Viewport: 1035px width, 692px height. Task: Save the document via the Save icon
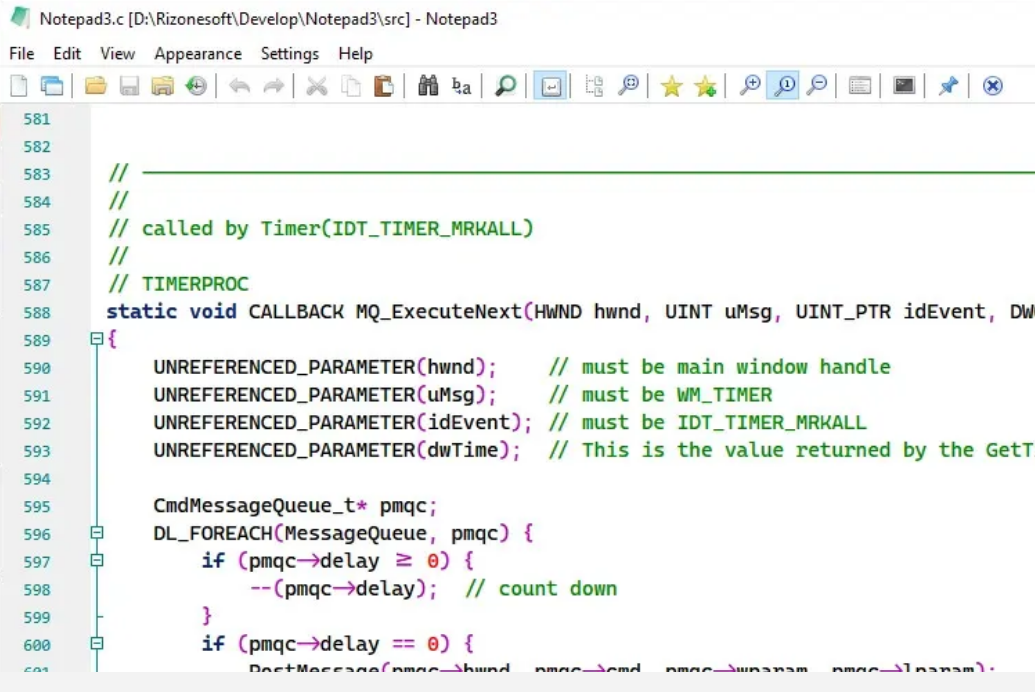pos(129,86)
